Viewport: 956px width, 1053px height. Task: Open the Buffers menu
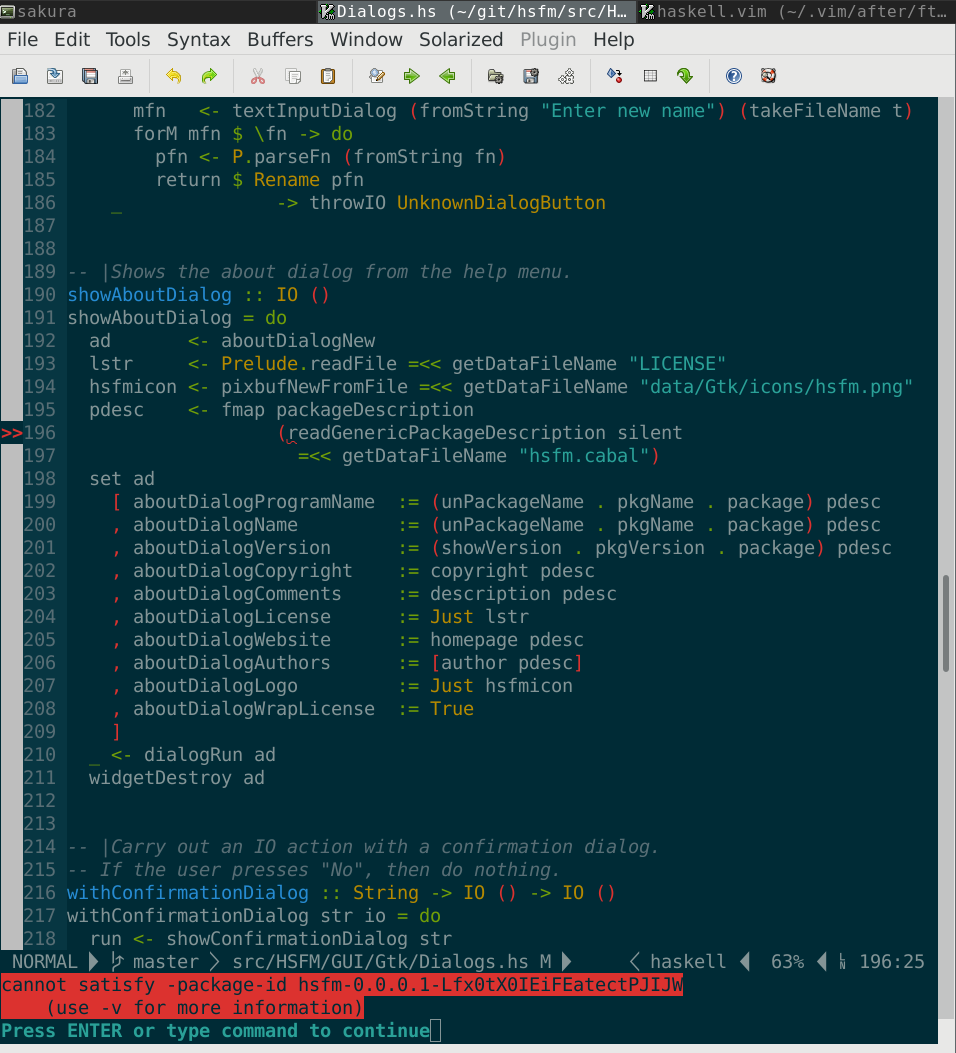click(280, 40)
